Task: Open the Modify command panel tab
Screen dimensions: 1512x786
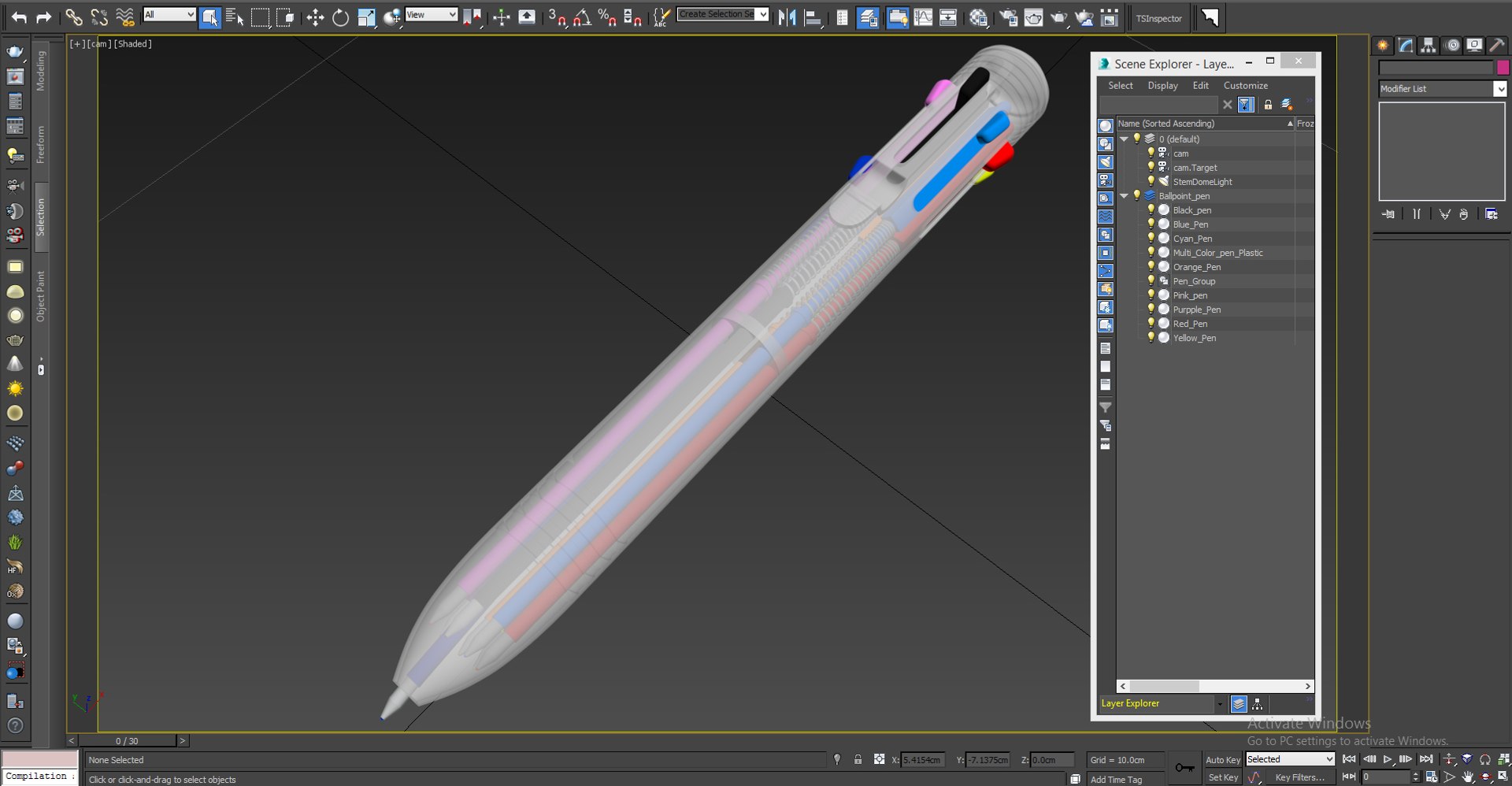Action: click(x=1406, y=46)
